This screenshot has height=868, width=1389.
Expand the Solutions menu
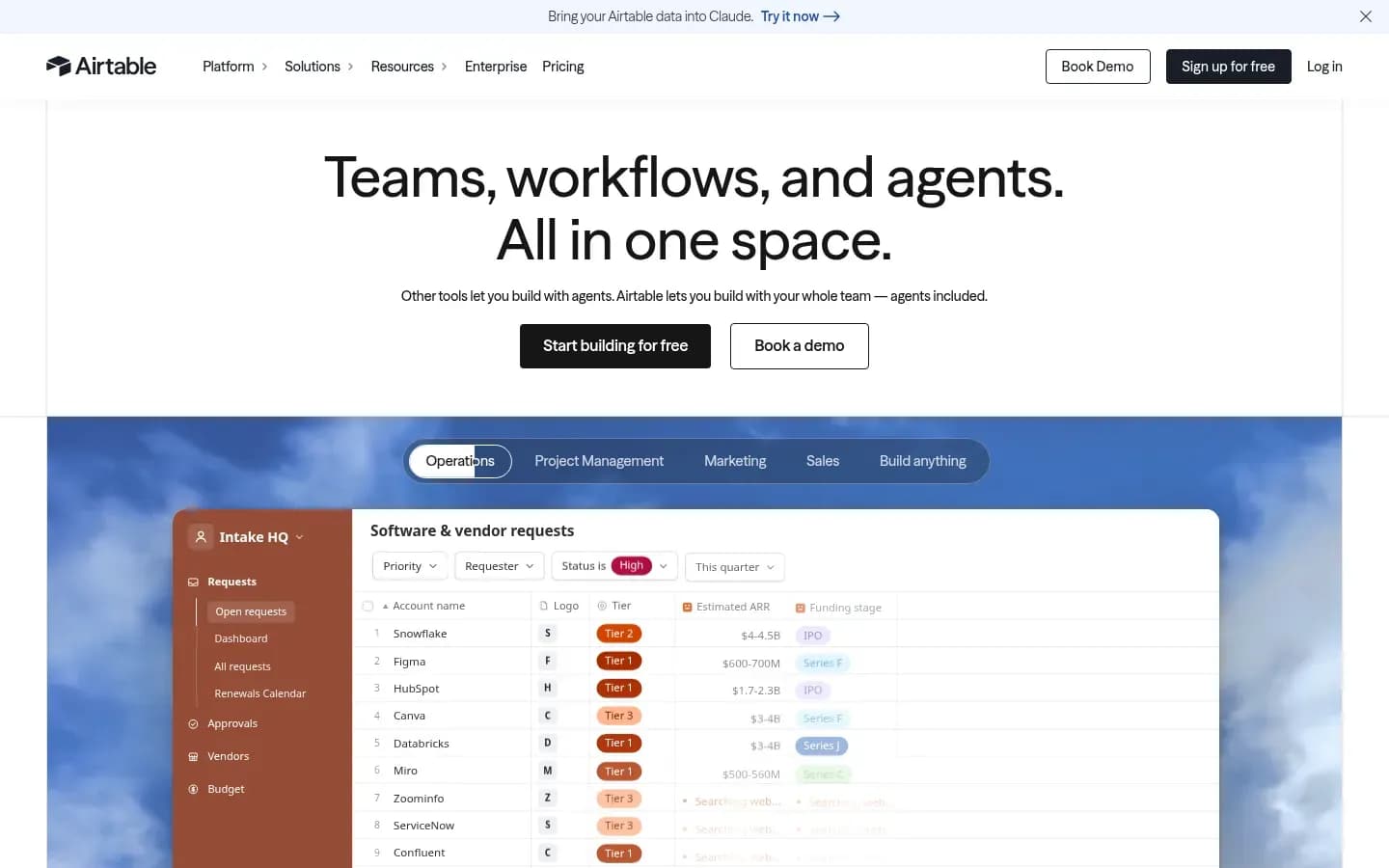(319, 67)
